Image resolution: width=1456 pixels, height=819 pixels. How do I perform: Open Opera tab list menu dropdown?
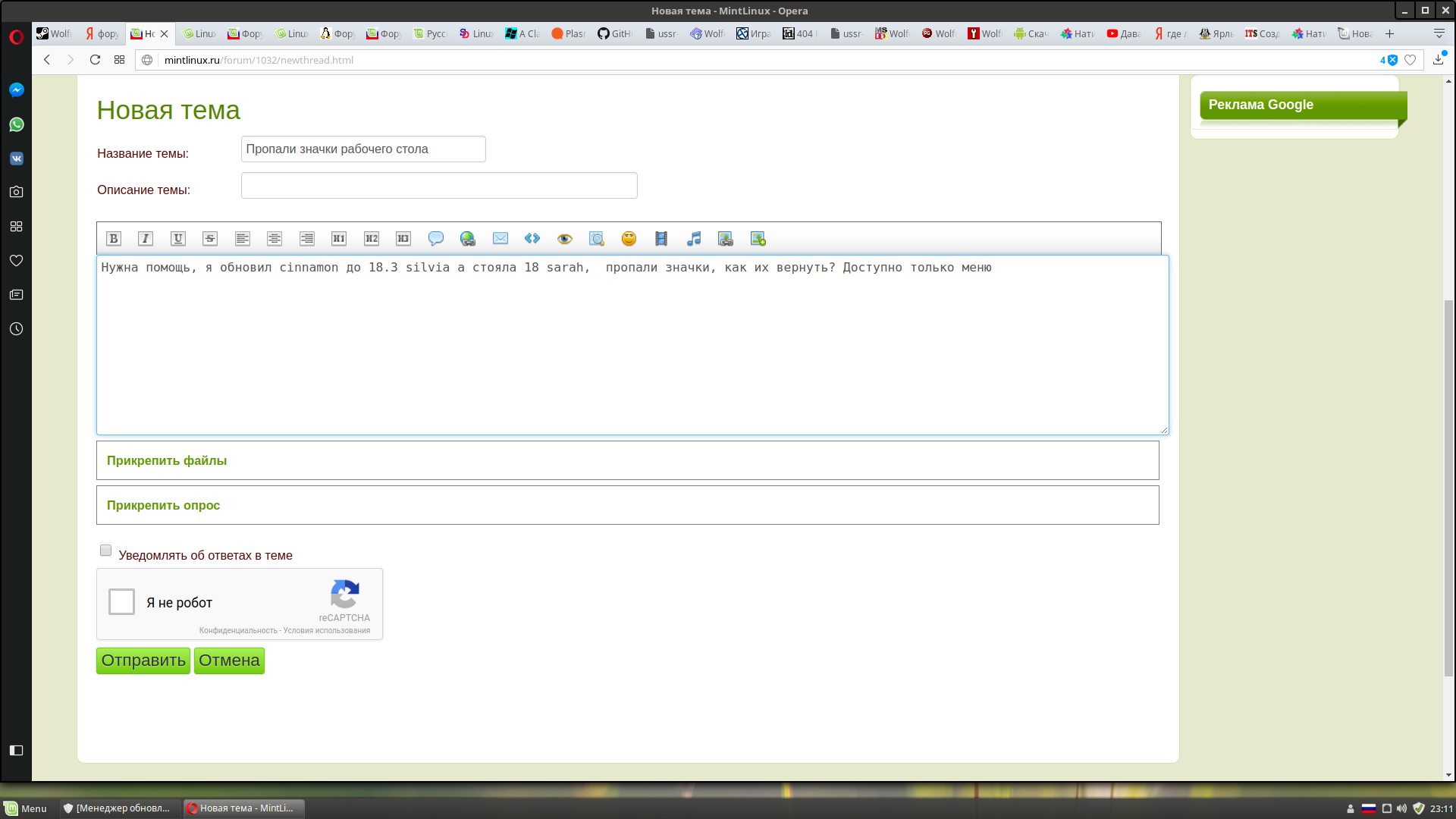click(x=1439, y=33)
